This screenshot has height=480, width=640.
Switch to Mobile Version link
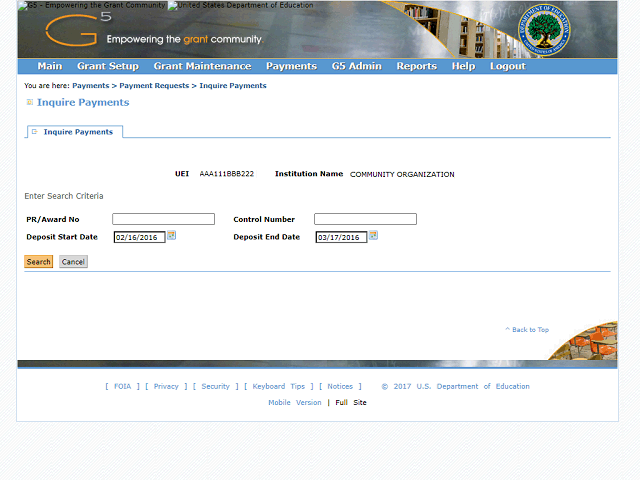tap(295, 402)
